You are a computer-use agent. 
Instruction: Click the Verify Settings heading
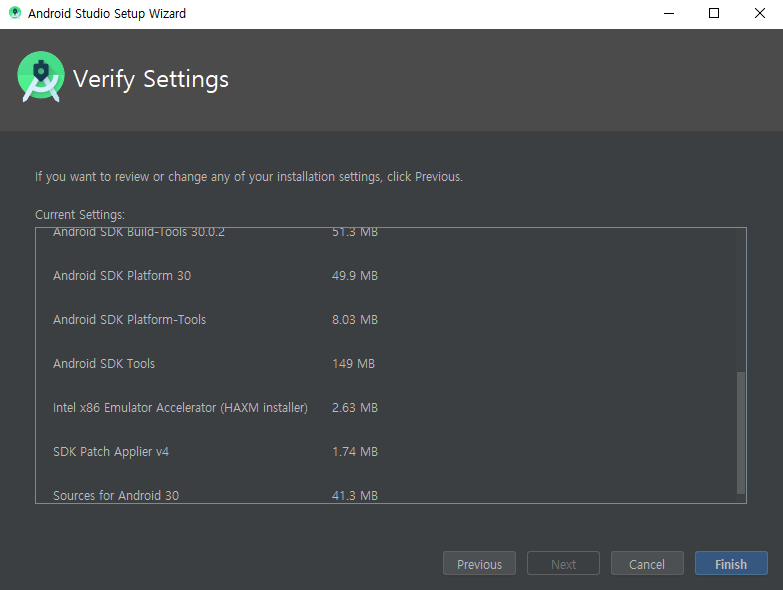point(151,79)
